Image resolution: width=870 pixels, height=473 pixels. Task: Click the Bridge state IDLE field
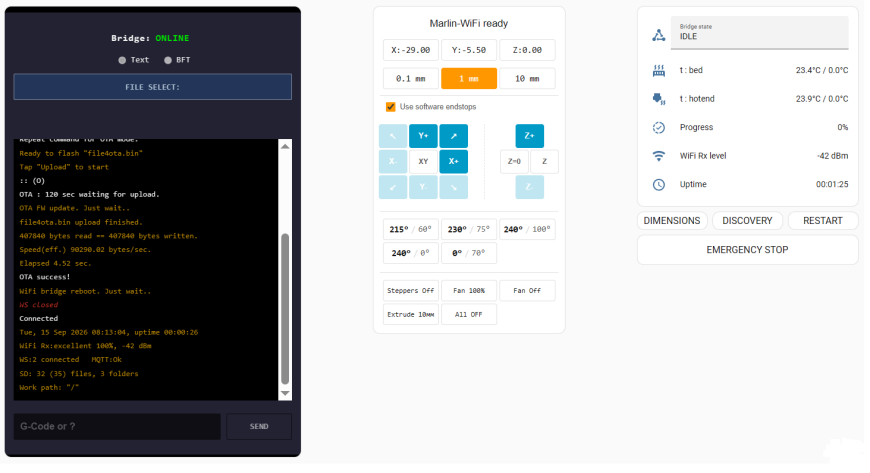[x=760, y=33]
